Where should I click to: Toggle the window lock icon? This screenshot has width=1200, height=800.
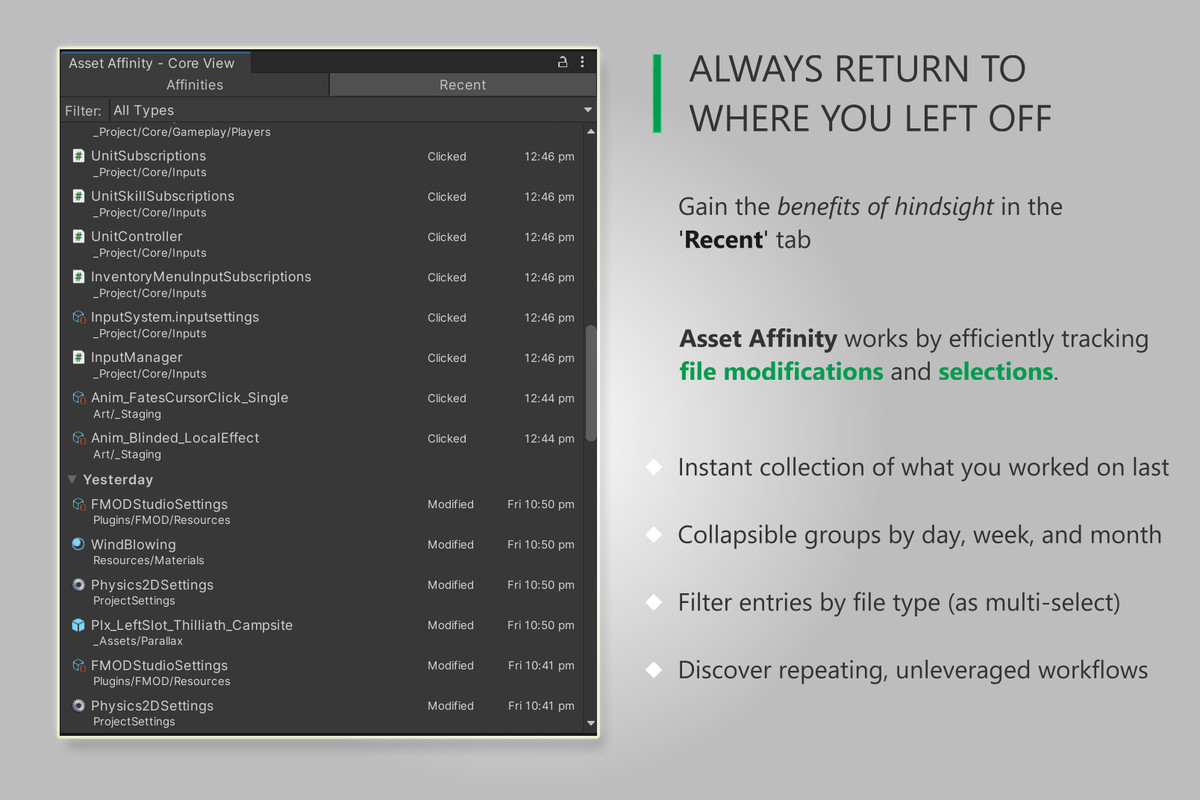point(563,62)
